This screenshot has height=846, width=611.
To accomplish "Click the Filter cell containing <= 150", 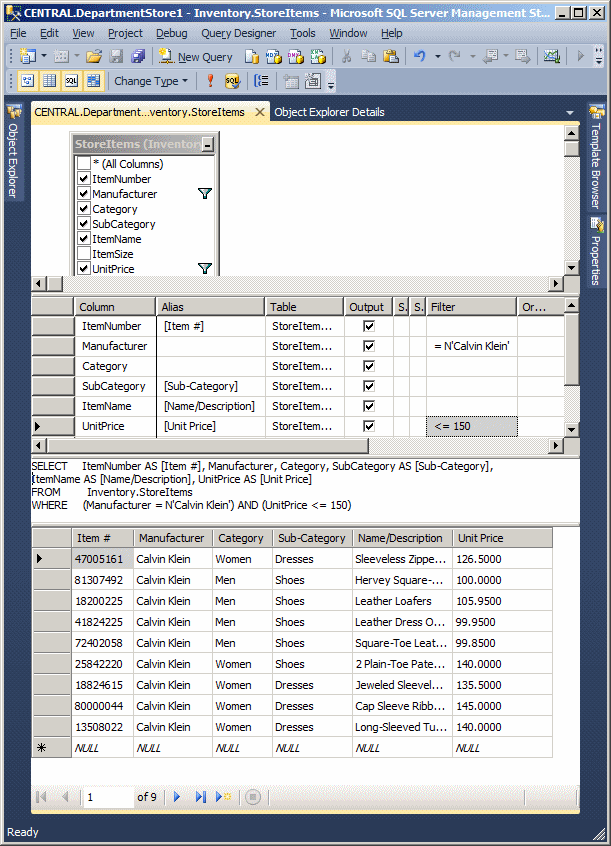I will pos(472,426).
